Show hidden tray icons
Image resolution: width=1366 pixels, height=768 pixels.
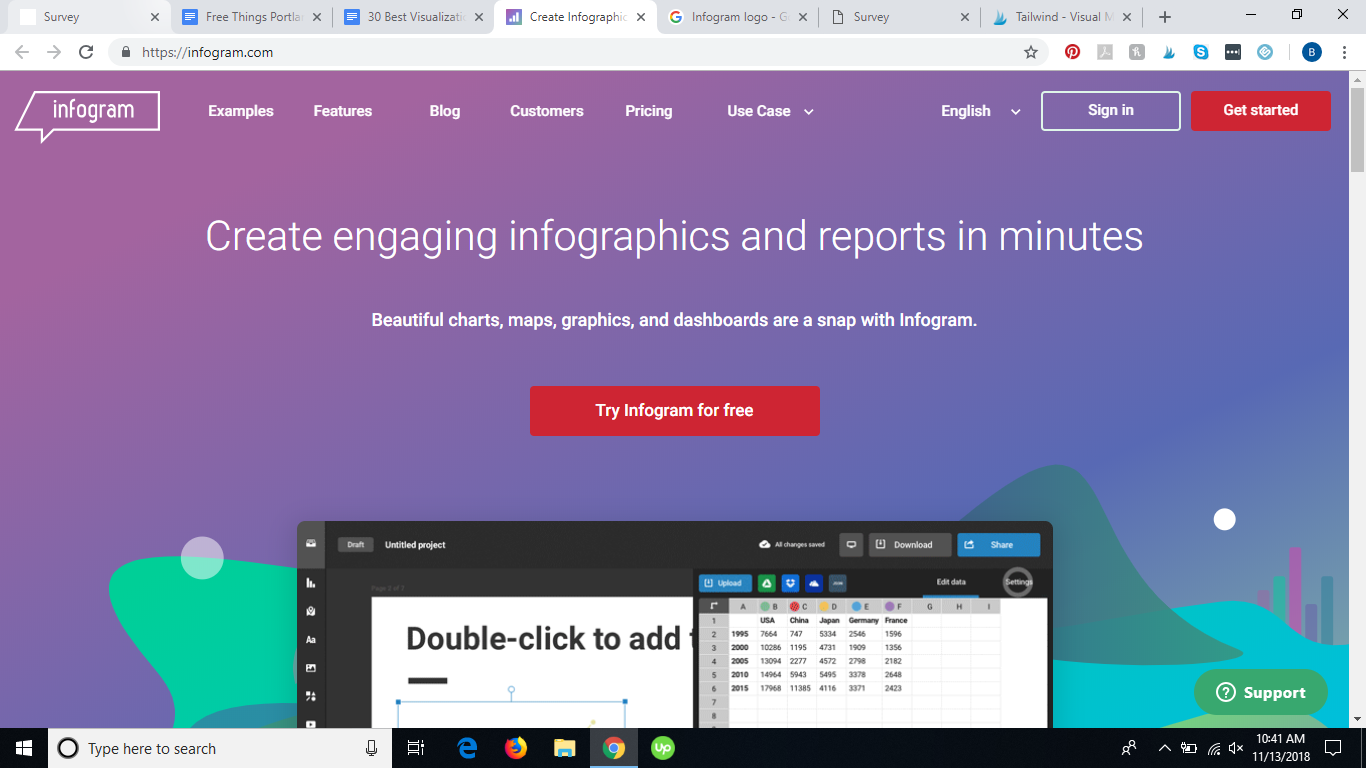[x=1164, y=748]
